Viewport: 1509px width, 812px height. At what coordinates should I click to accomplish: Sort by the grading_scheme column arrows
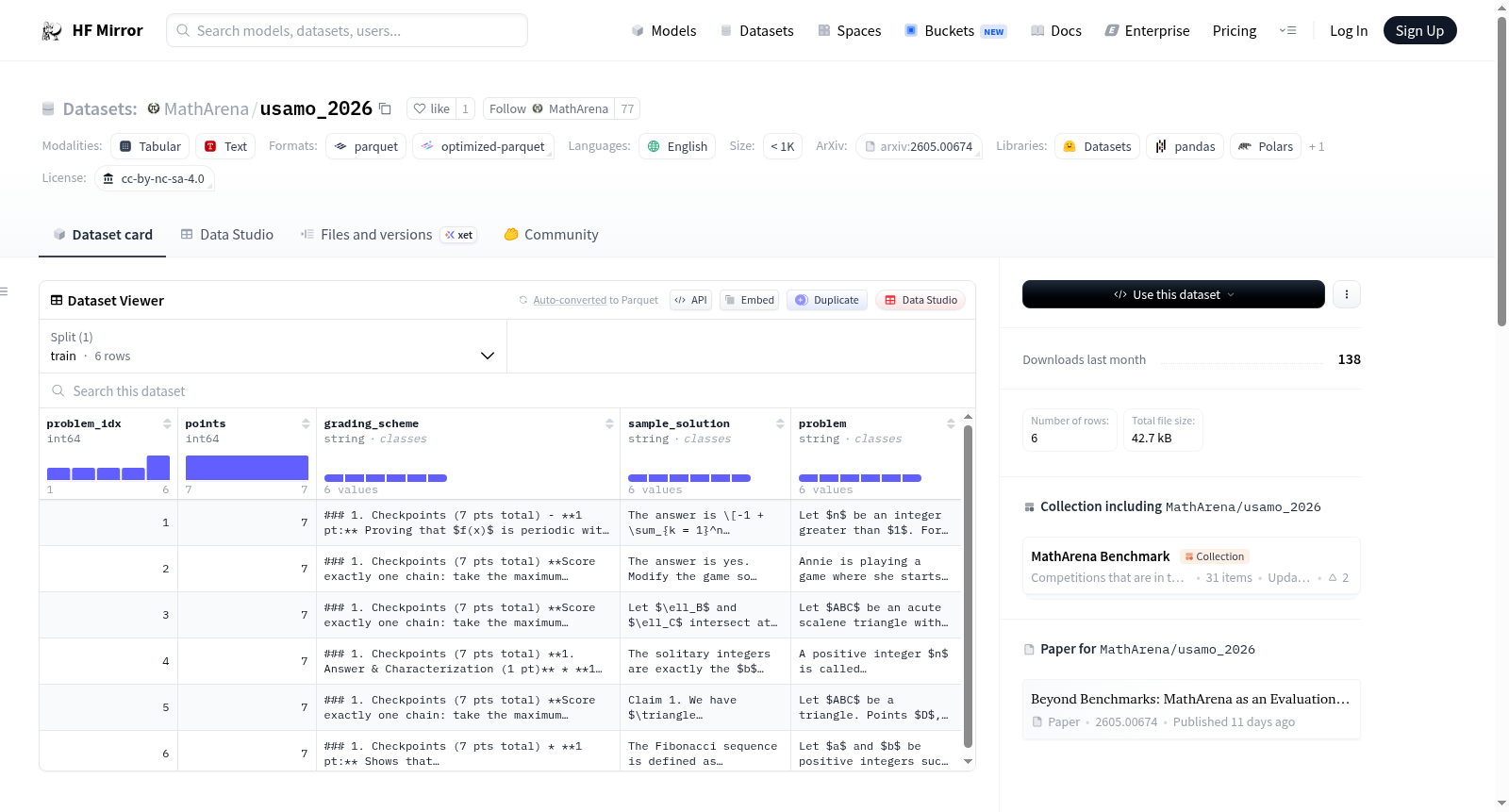click(x=609, y=423)
